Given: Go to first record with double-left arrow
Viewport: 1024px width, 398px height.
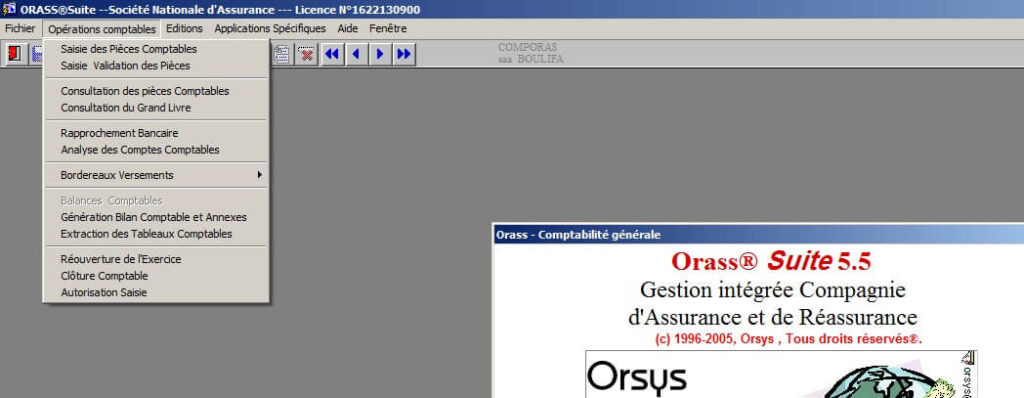Looking at the screenshot, I should [x=332, y=54].
